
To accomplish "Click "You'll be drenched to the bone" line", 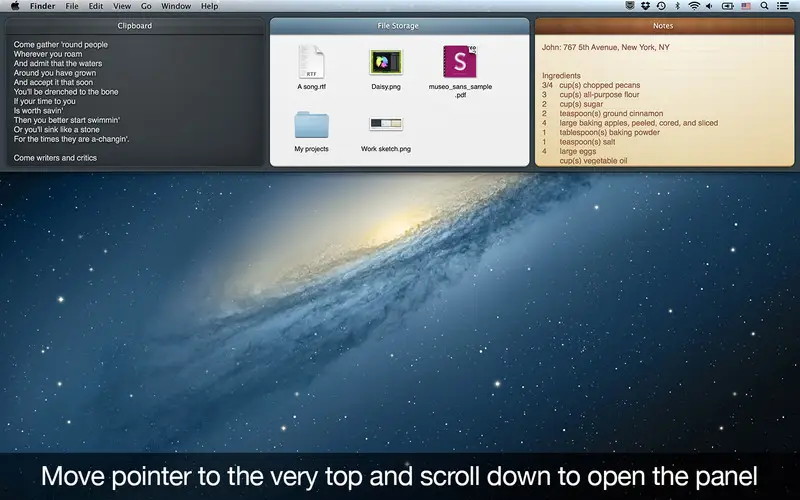I will tap(66, 92).
